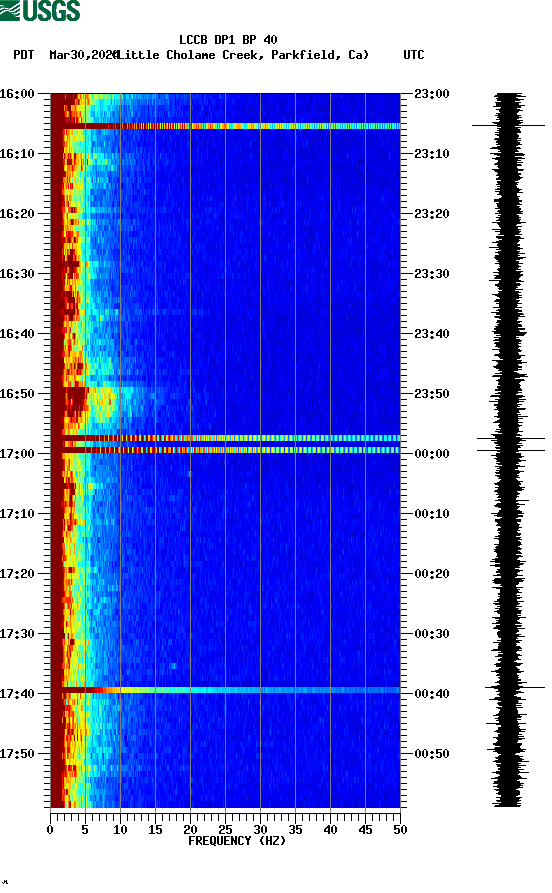Click the '17:10' PDT time label
The image size is (552, 893).
(17, 513)
